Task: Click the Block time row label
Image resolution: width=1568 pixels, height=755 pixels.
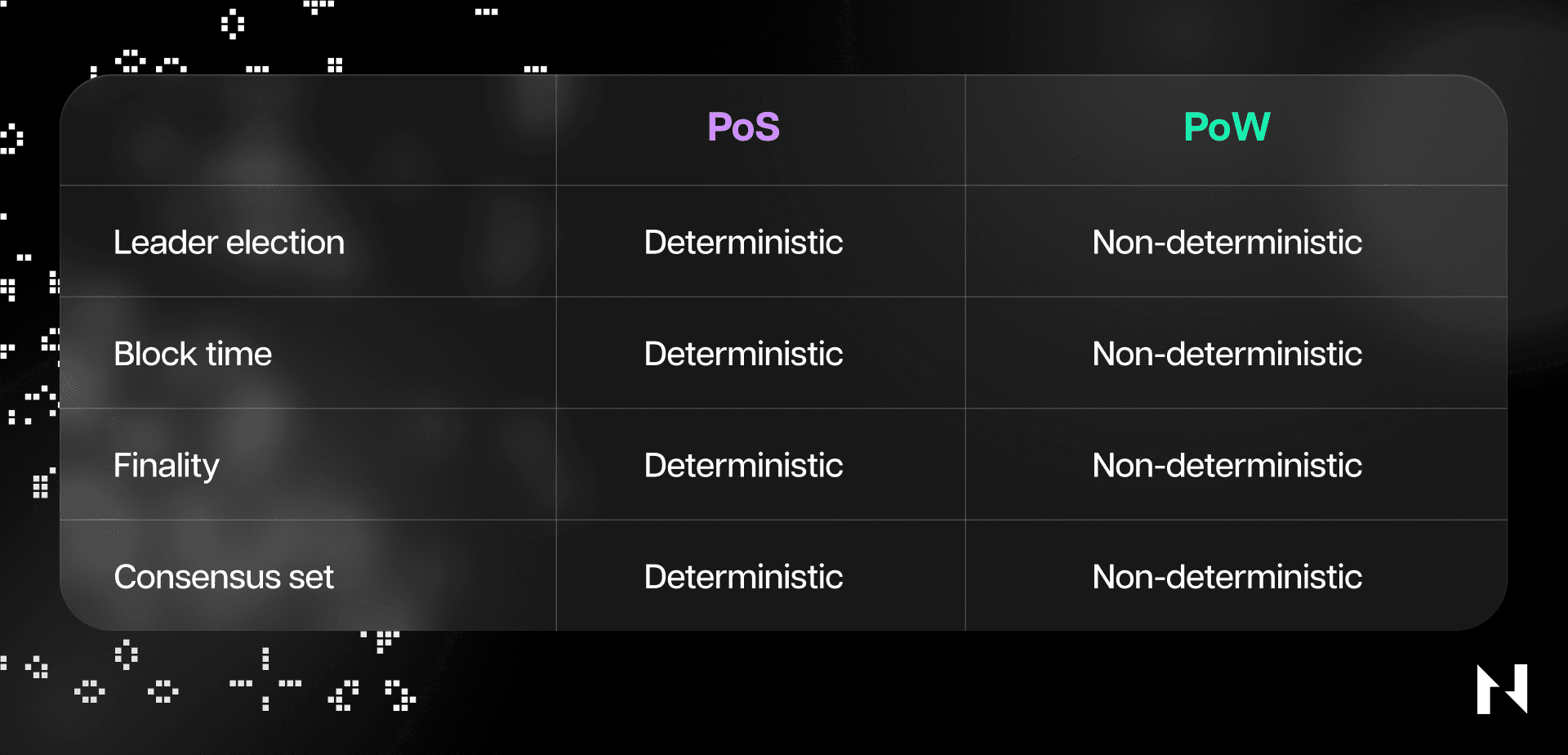Action: (x=193, y=355)
